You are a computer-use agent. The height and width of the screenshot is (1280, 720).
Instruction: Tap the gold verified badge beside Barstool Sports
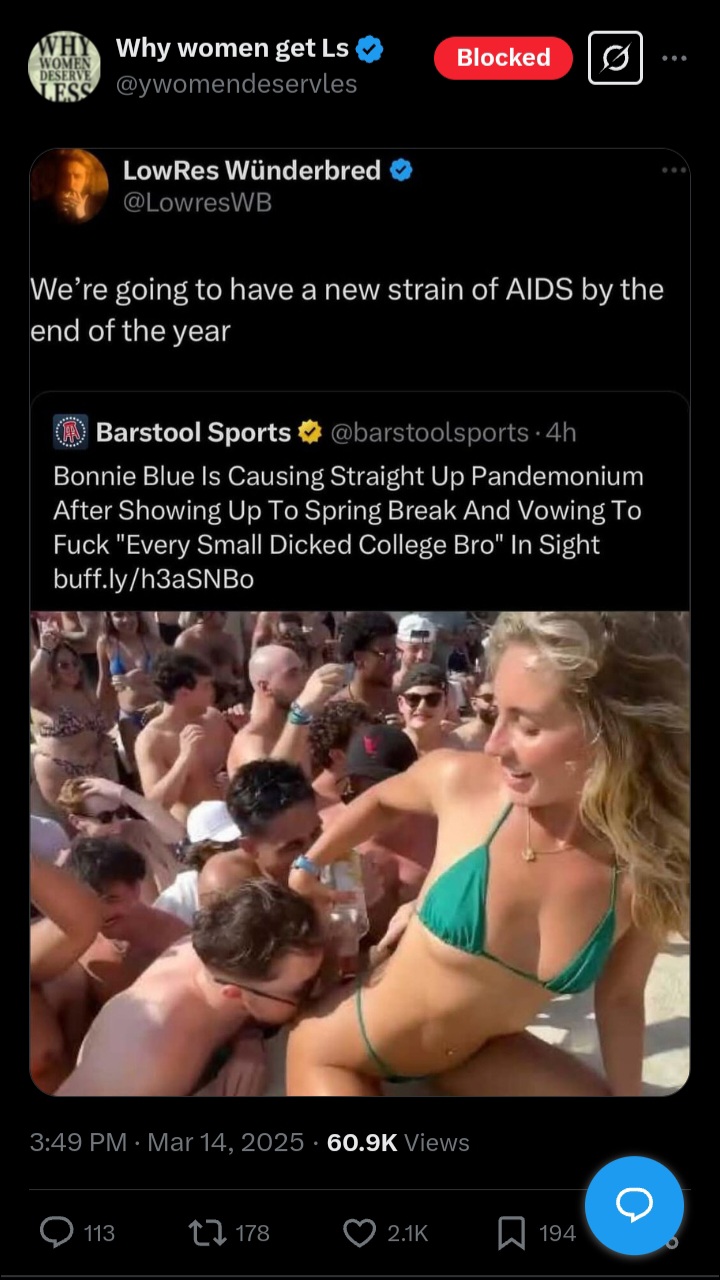tap(310, 432)
